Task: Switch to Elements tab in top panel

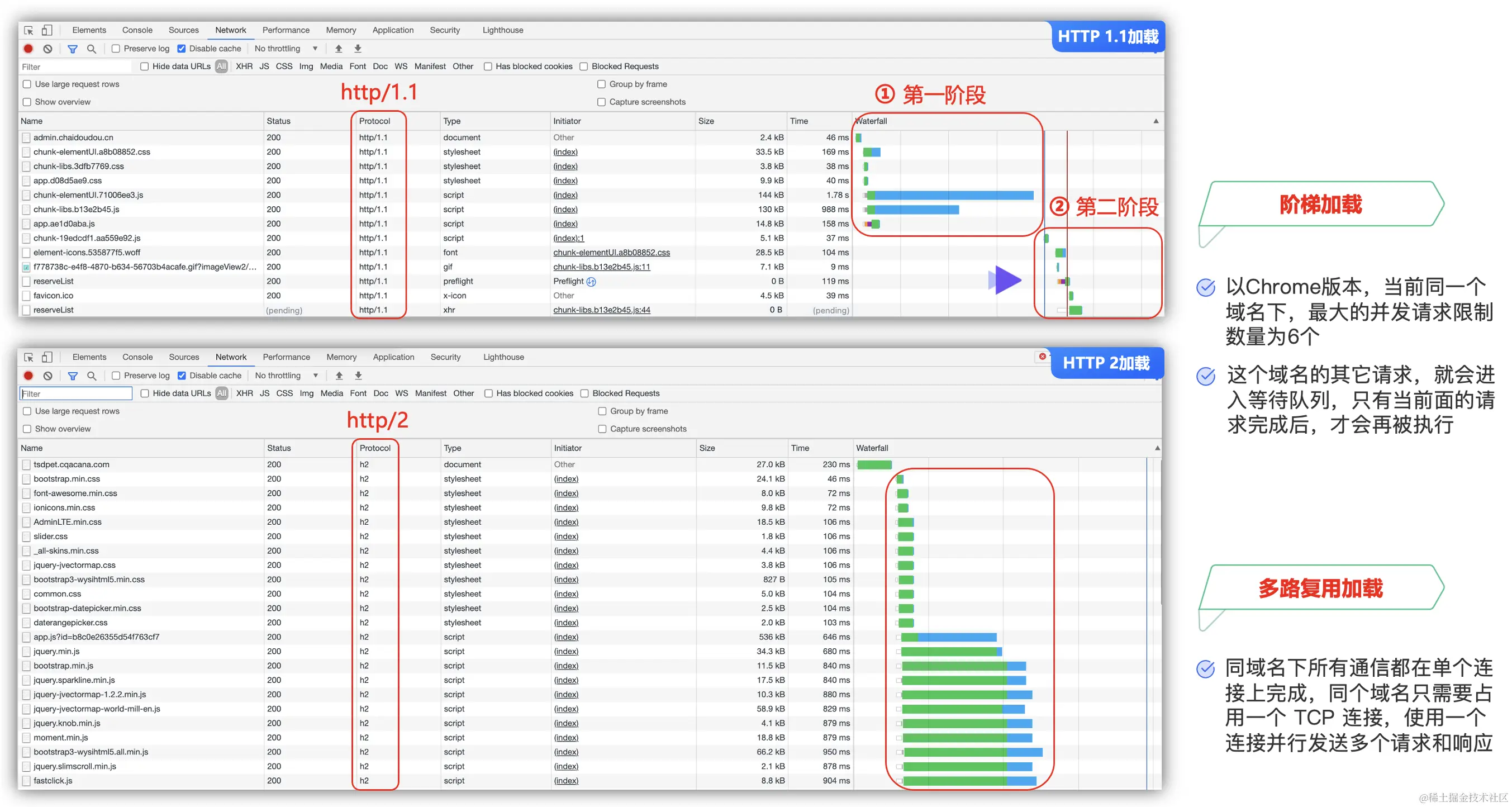Action: 89,30
